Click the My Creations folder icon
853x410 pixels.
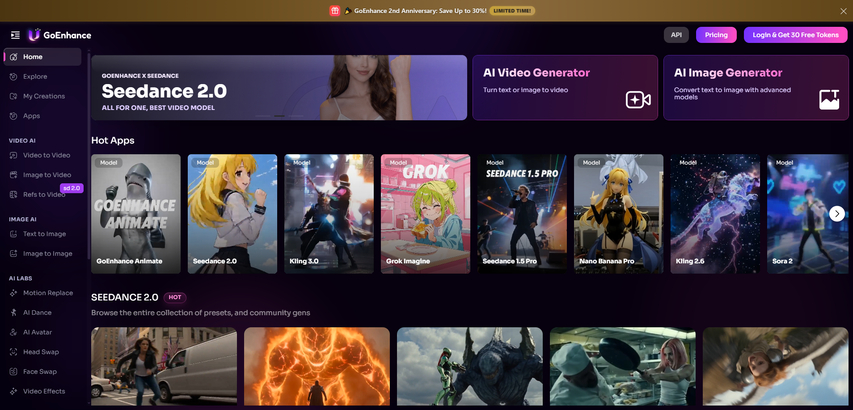pos(14,96)
